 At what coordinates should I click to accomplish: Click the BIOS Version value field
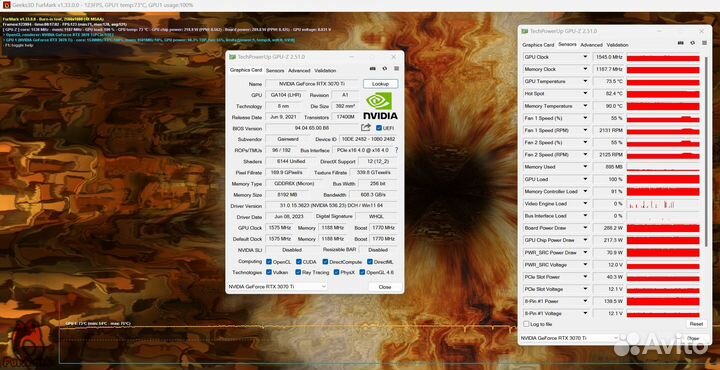(x=312, y=128)
